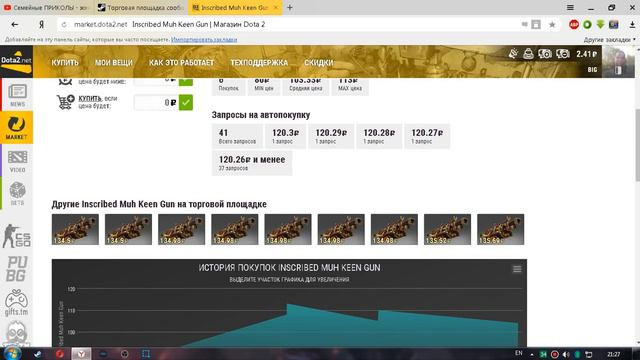Click the page vertical scrollbar
Viewport: 640px width, 360px height.
click(637, 145)
